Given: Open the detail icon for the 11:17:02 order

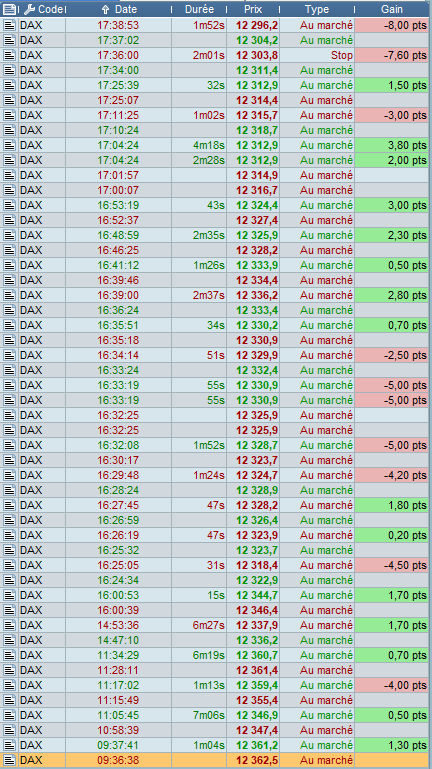Looking at the screenshot, I should tap(9, 685).
